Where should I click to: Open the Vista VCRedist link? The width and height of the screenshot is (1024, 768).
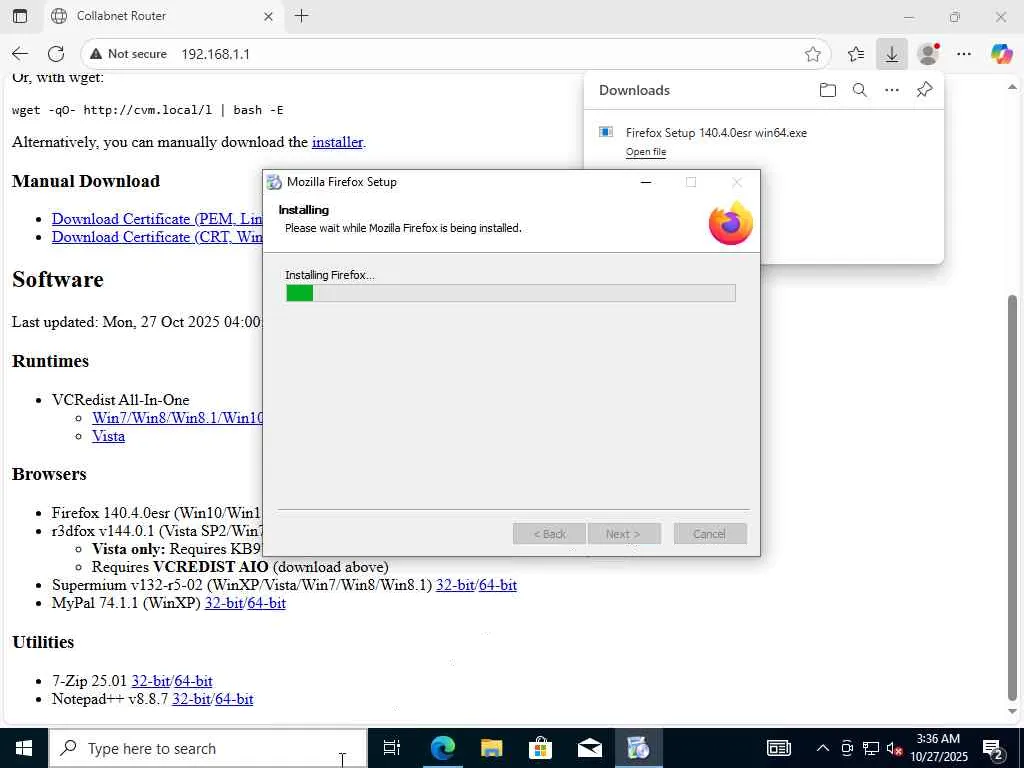(108, 436)
